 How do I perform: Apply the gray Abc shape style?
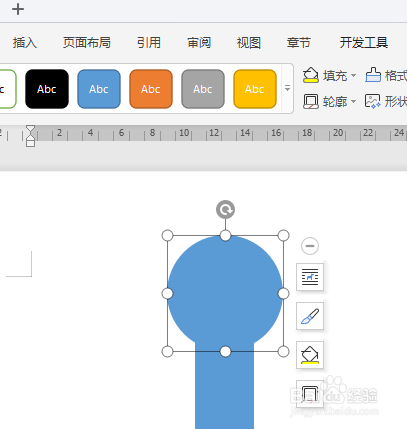coord(203,89)
